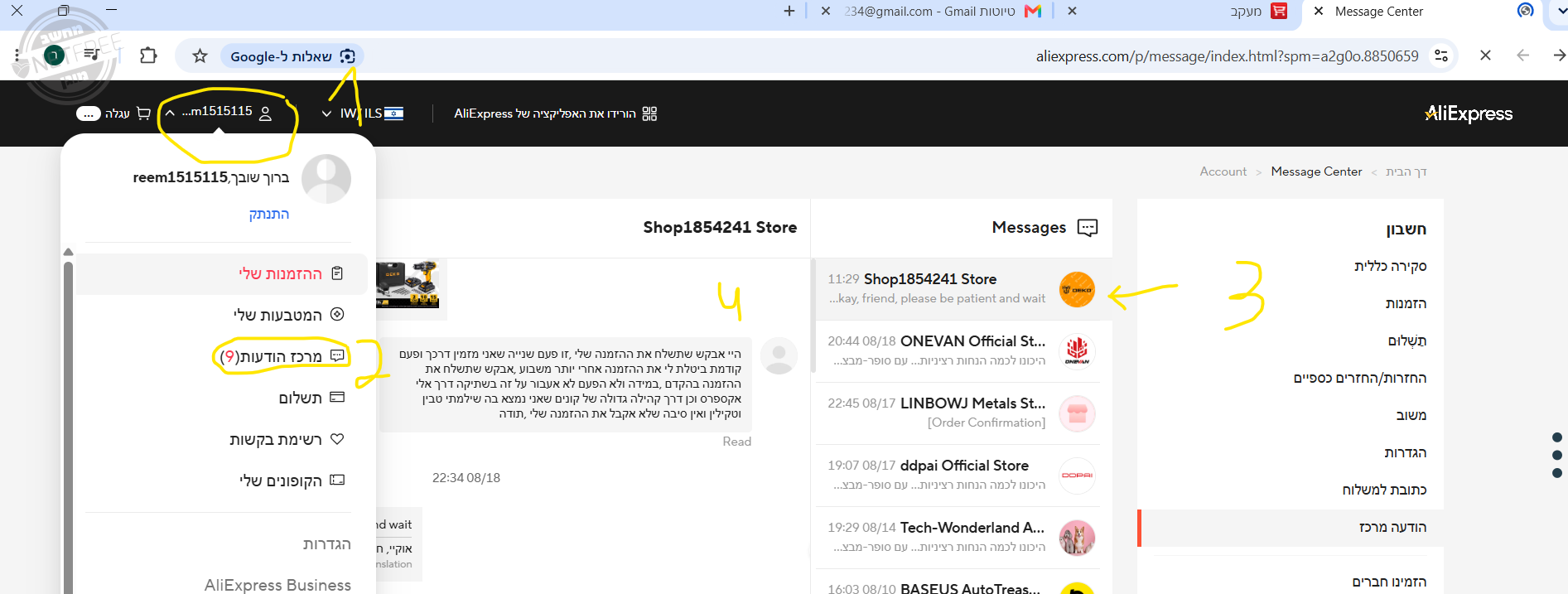Open משוב in account sidebar
Screen dimensions: 1568x594
pos(1411,415)
